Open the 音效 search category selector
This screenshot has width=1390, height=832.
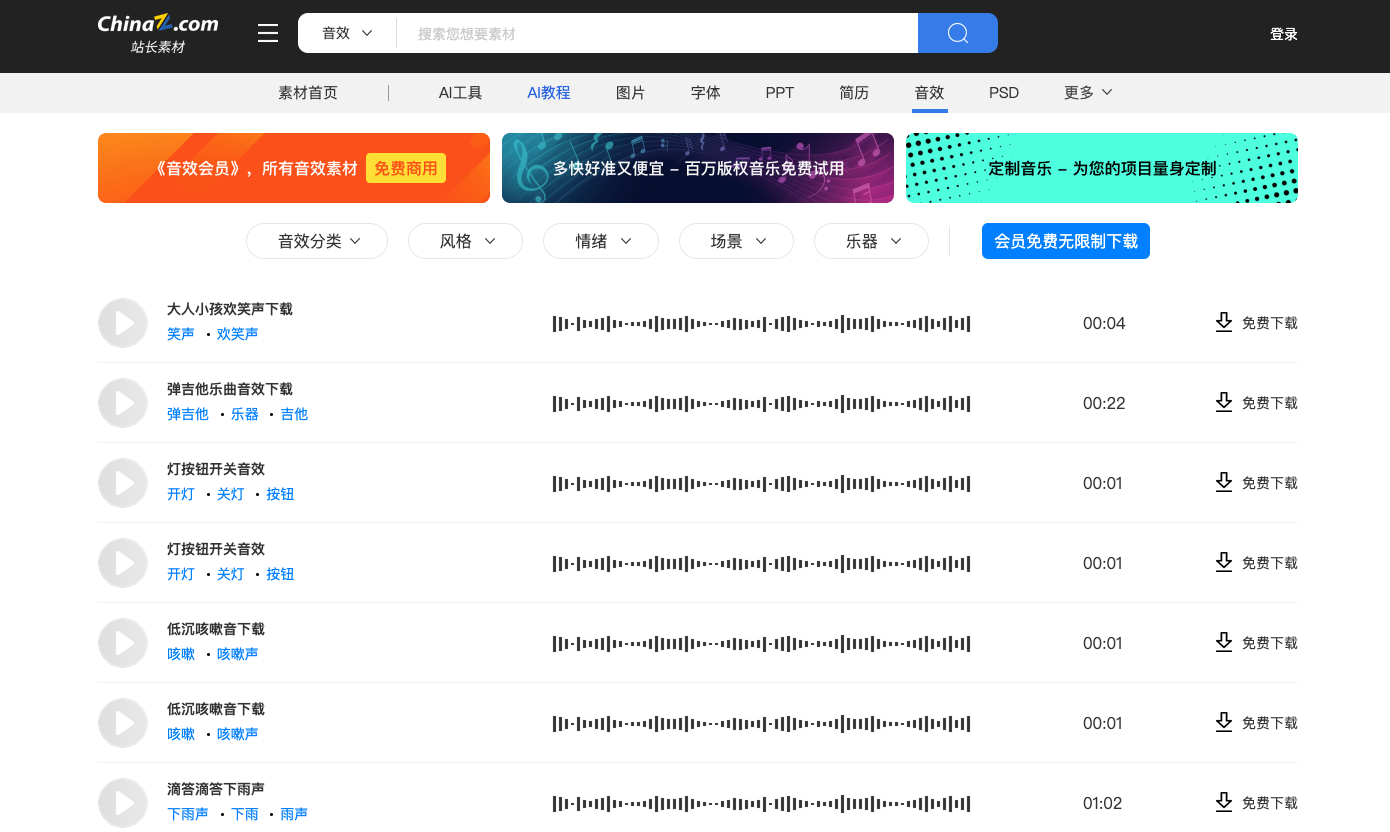coord(347,33)
